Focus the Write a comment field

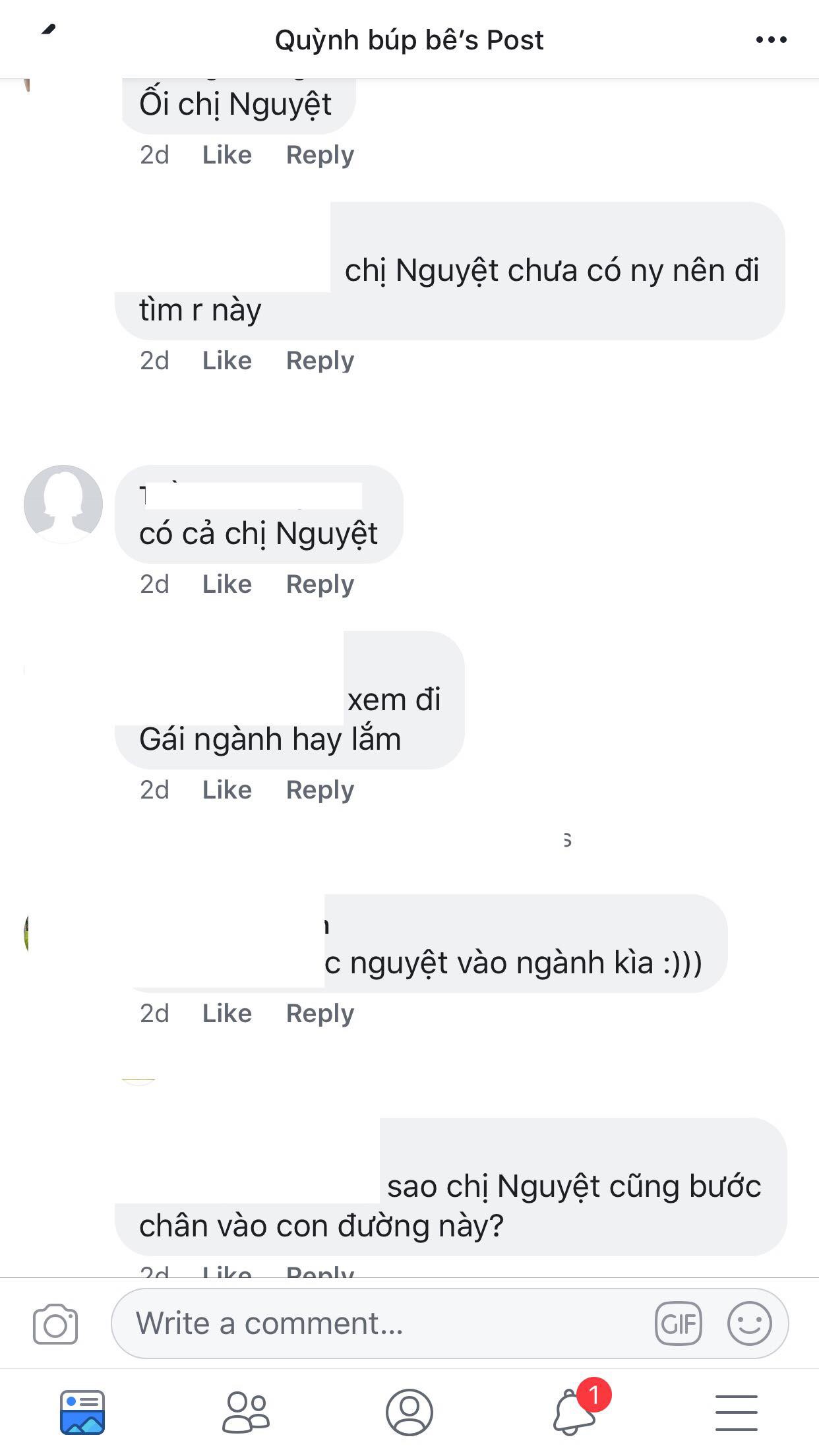[450, 1323]
